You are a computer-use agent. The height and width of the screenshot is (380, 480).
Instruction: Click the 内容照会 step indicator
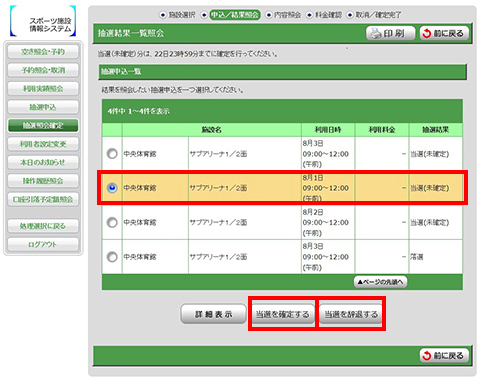[283, 15]
